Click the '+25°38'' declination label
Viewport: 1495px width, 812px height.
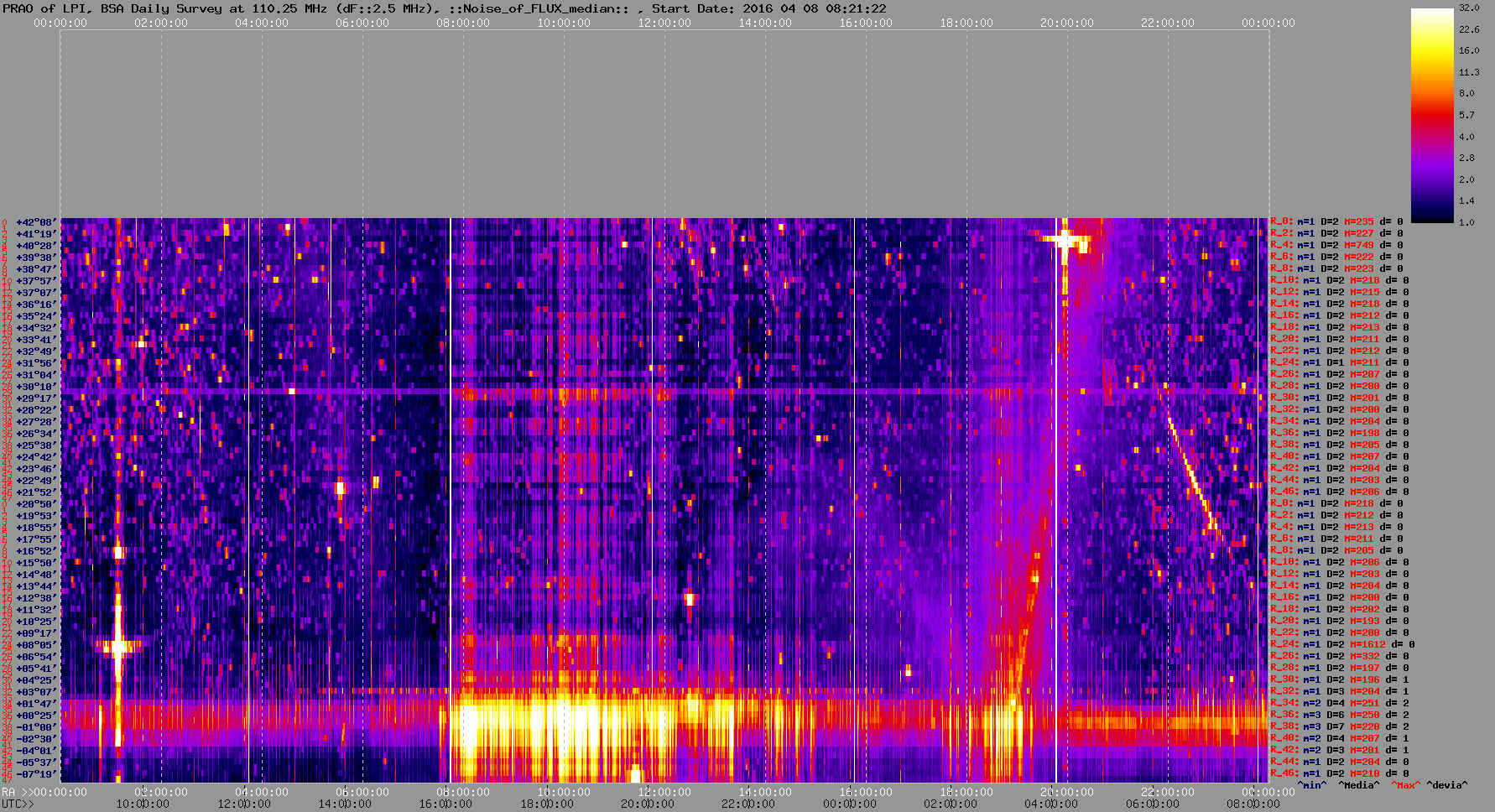[x=37, y=445]
